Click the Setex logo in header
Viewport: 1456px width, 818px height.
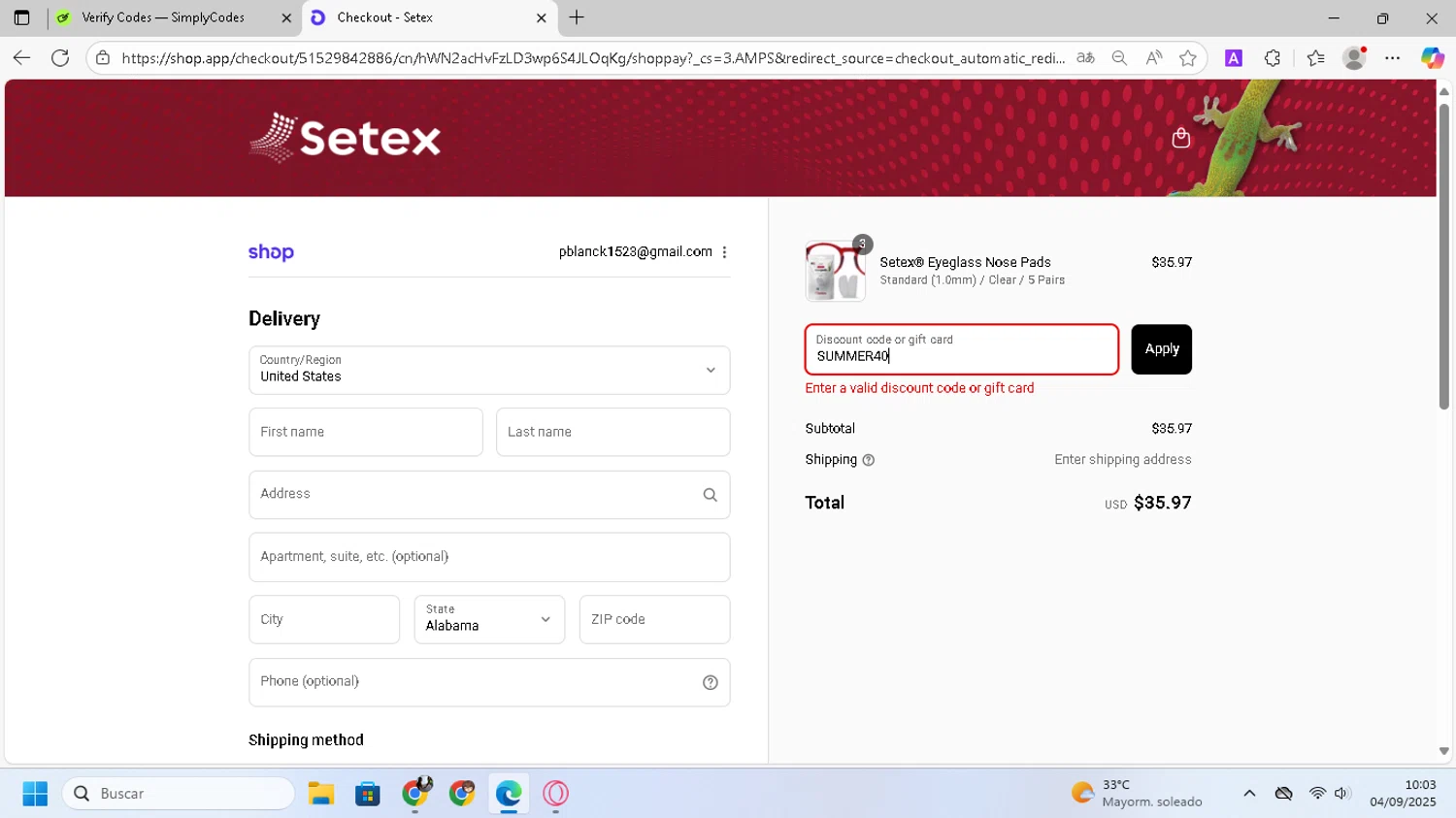pos(345,138)
